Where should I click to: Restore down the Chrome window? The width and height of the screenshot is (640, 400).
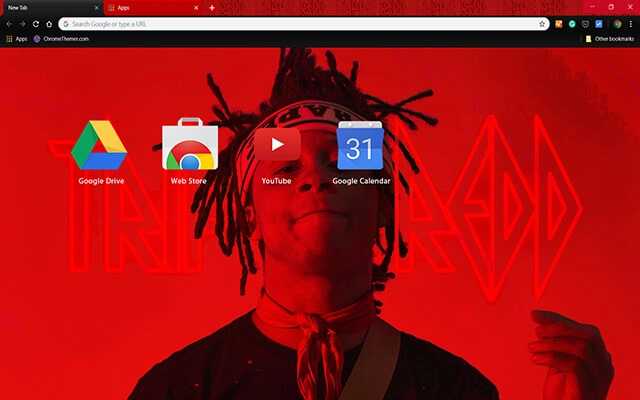pos(611,7)
